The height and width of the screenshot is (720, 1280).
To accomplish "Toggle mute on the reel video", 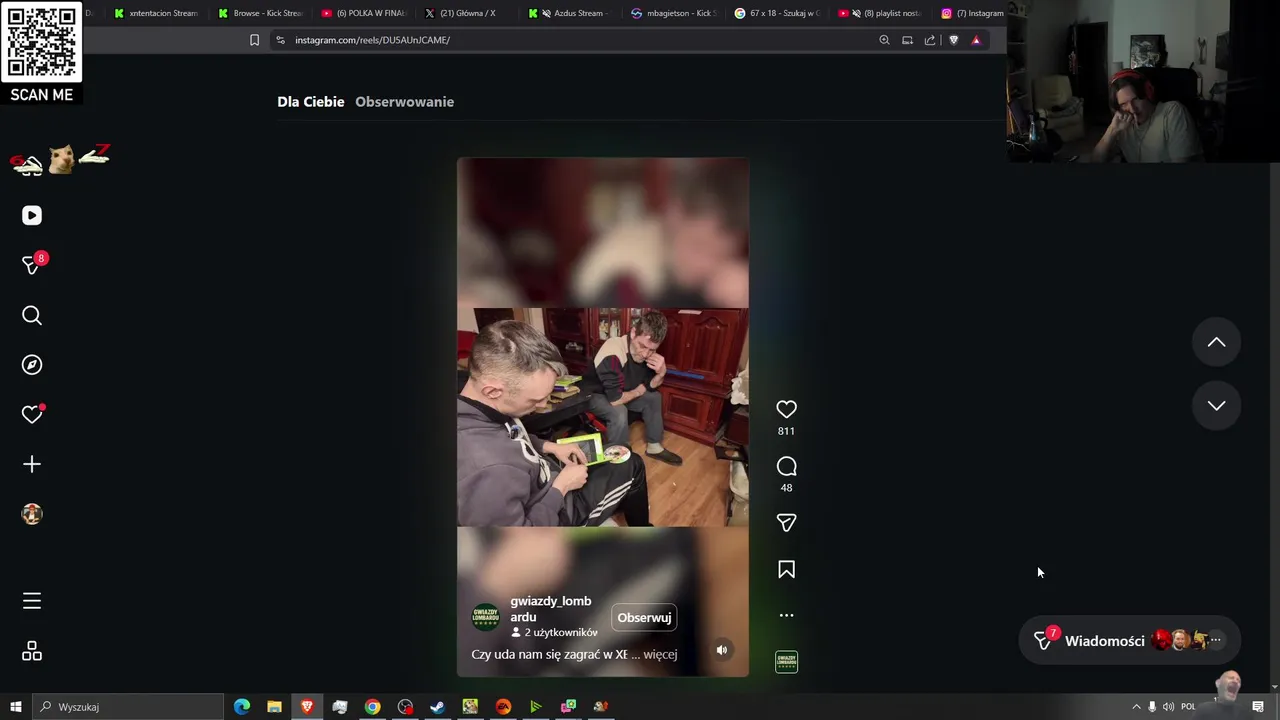I will [x=721, y=650].
